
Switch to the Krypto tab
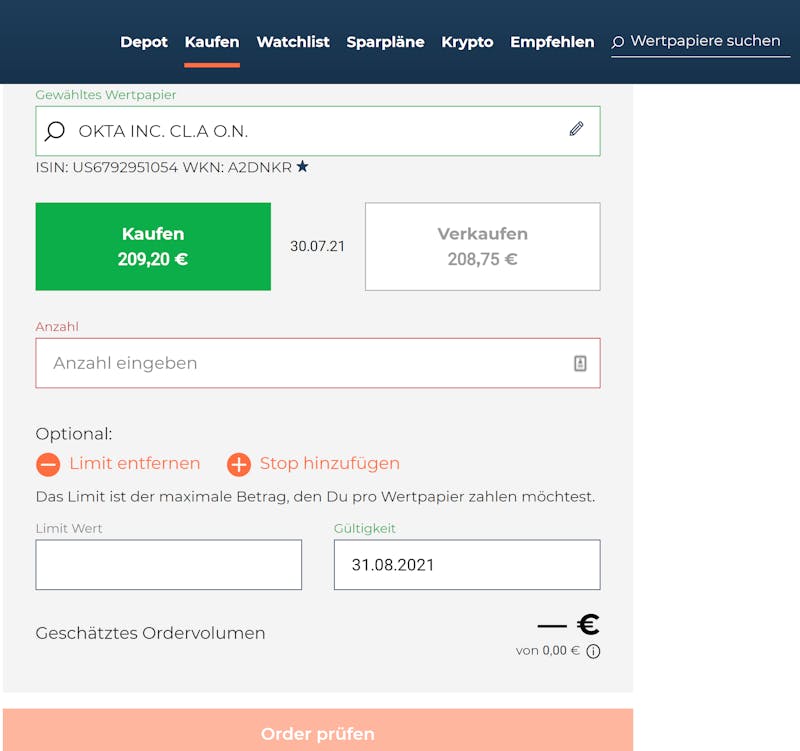pos(467,42)
